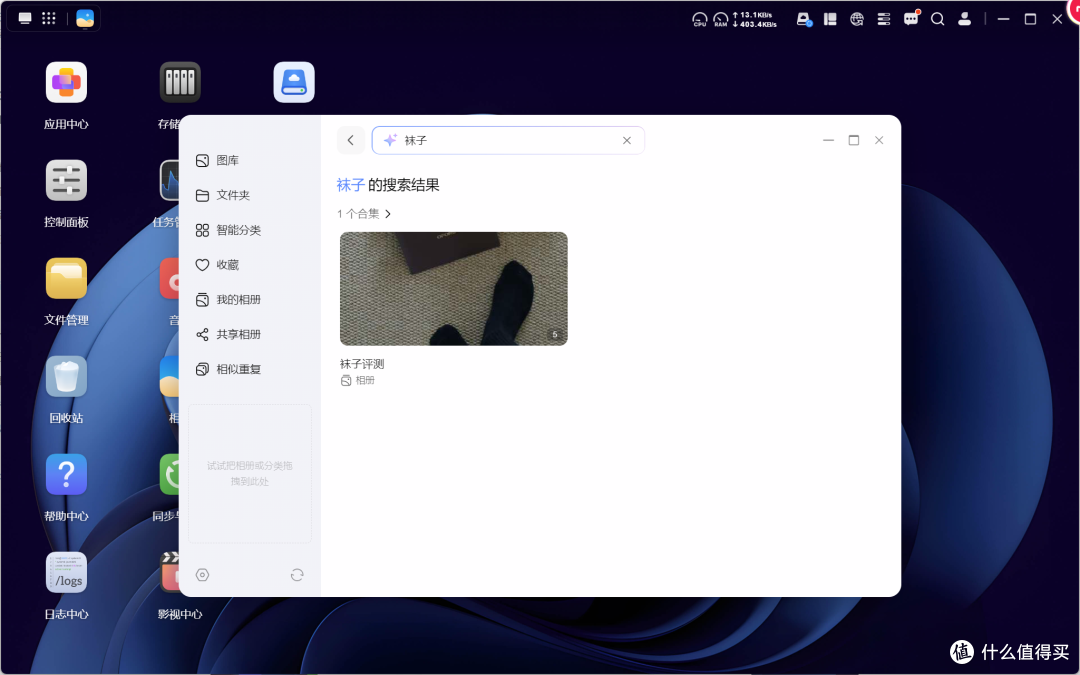The height and width of the screenshot is (675, 1080).
Task: Open the task list bars icon
Action: click(884, 19)
